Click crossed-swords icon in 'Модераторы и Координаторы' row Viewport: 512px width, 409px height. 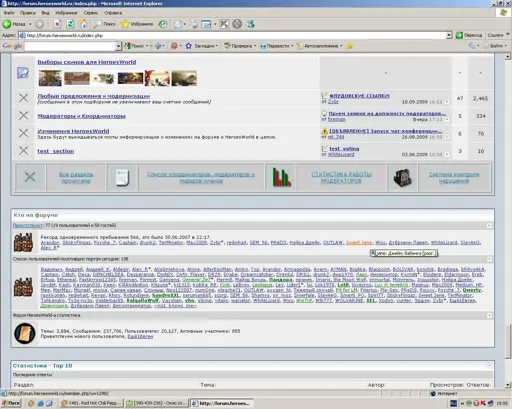point(23,116)
